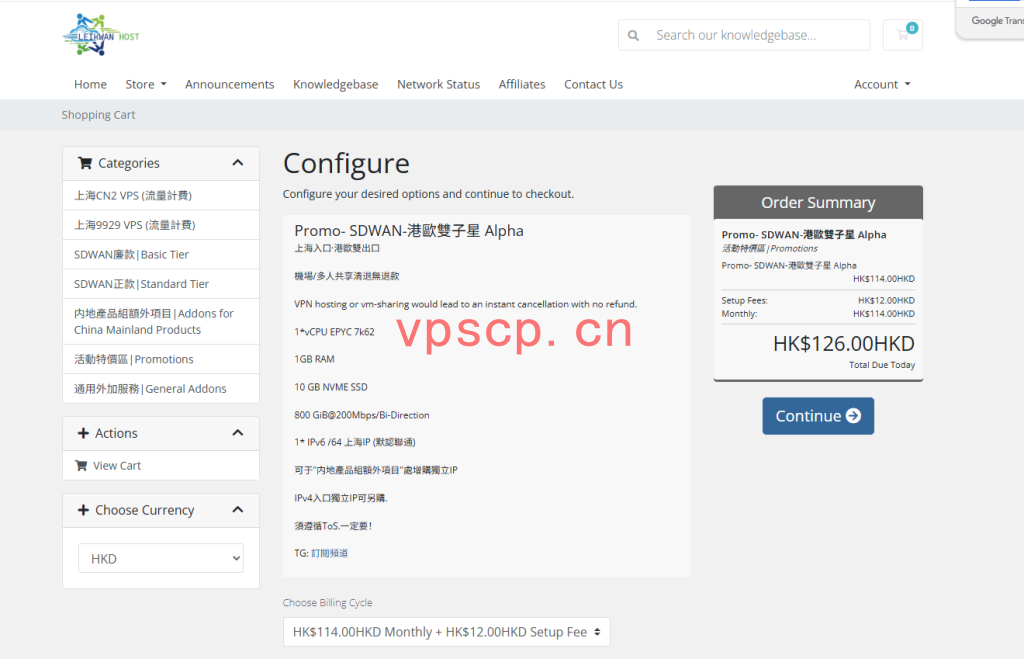This screenshot has height=659, width=1024.
Task: Select 上海9929 VPS category
Action: pyautogui.click(x=161, y=225)
